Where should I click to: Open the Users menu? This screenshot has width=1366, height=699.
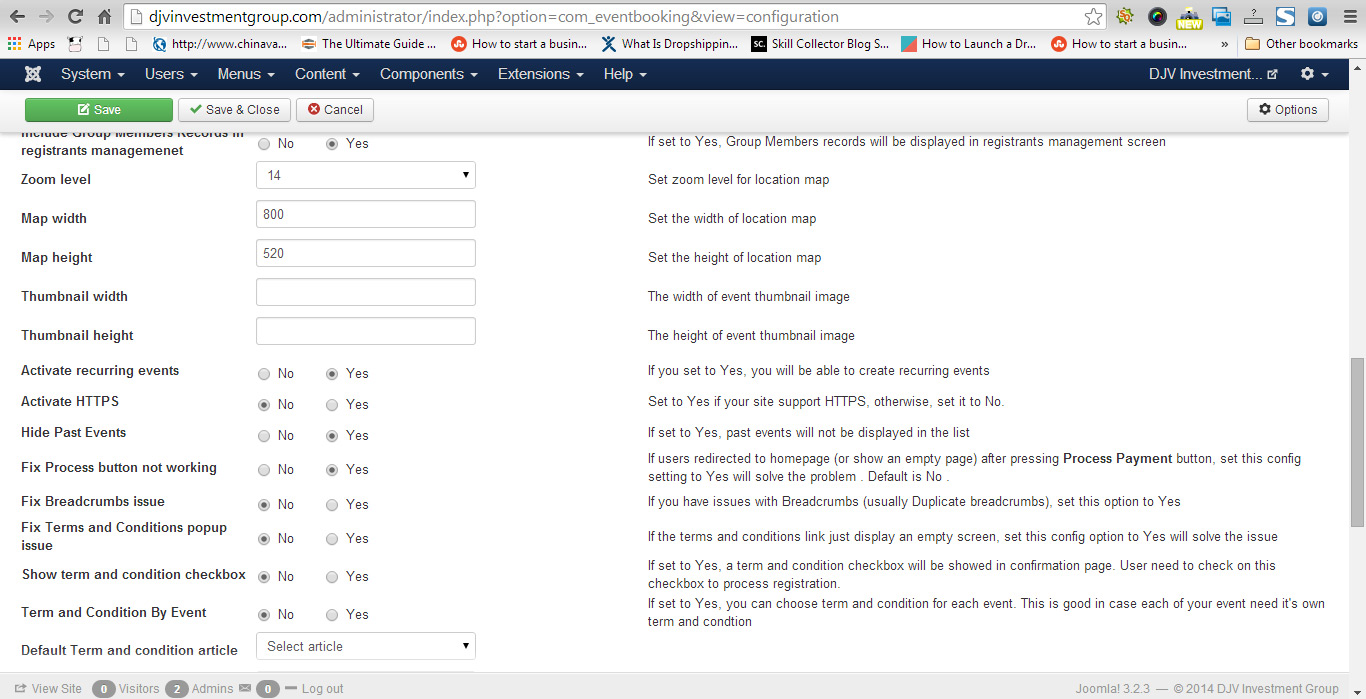pyautogui.click(x=171, y=74)
